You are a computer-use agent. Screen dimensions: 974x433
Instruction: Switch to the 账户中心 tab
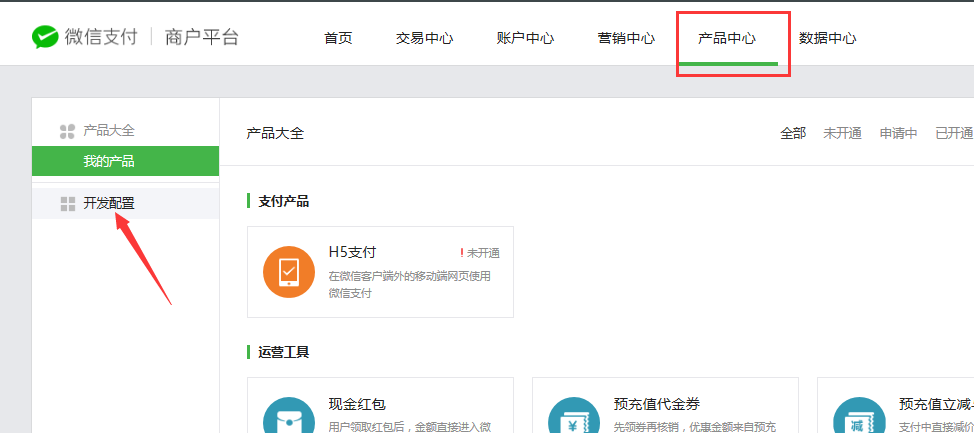[525, 39]
